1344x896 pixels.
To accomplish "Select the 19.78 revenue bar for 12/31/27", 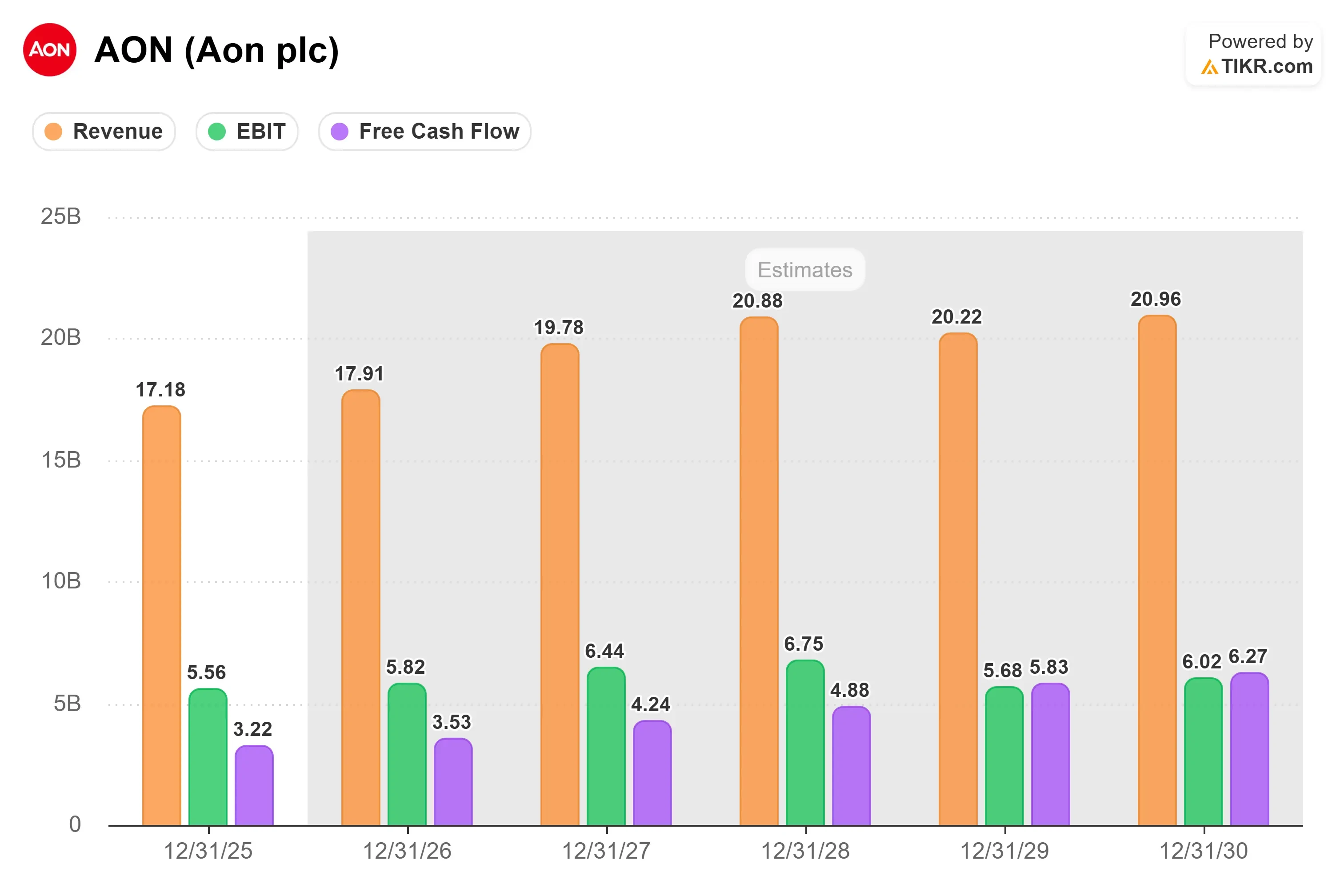I will [x=560, y=584].
